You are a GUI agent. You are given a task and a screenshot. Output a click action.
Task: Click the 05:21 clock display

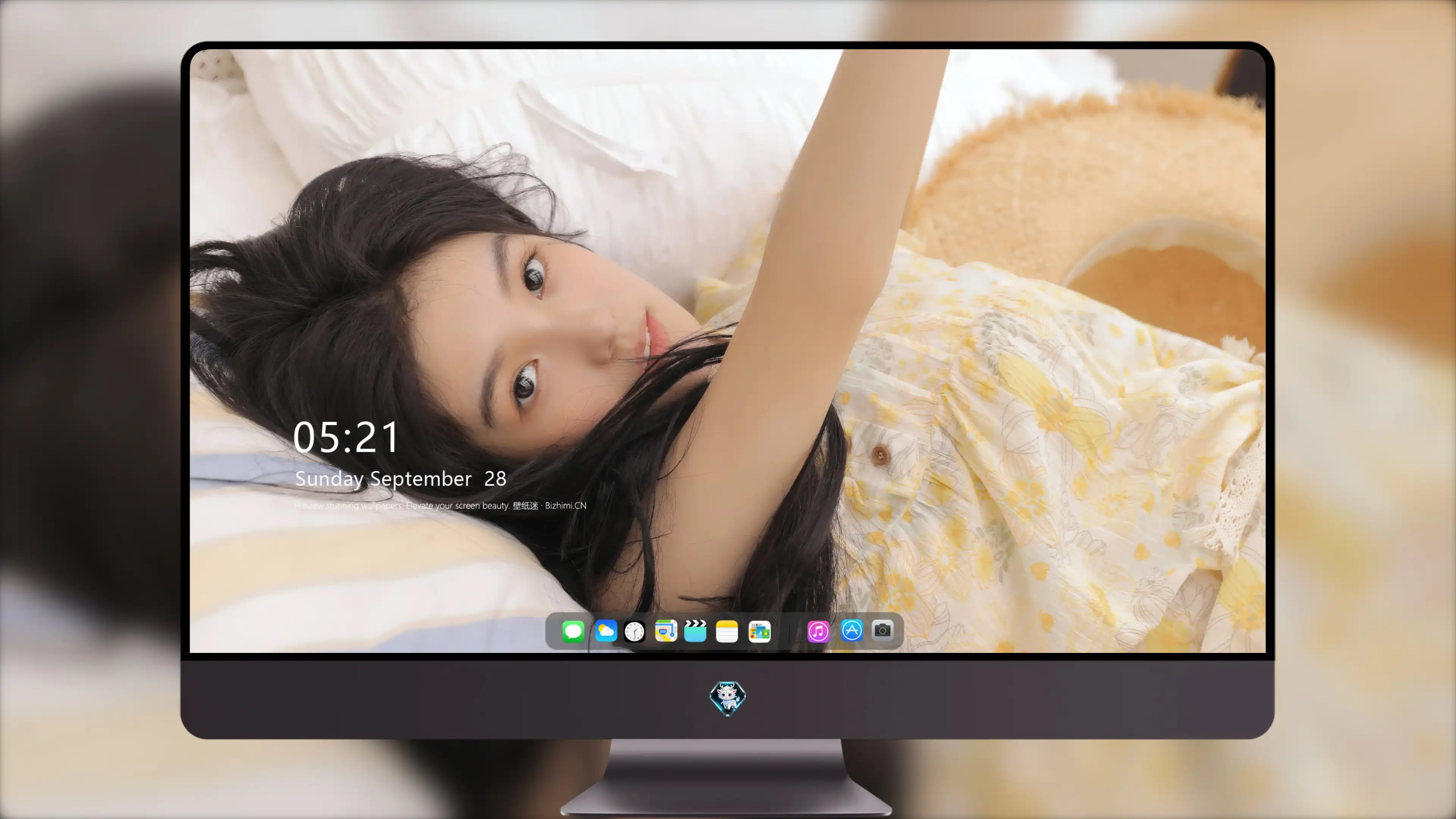tap(346, 437)
